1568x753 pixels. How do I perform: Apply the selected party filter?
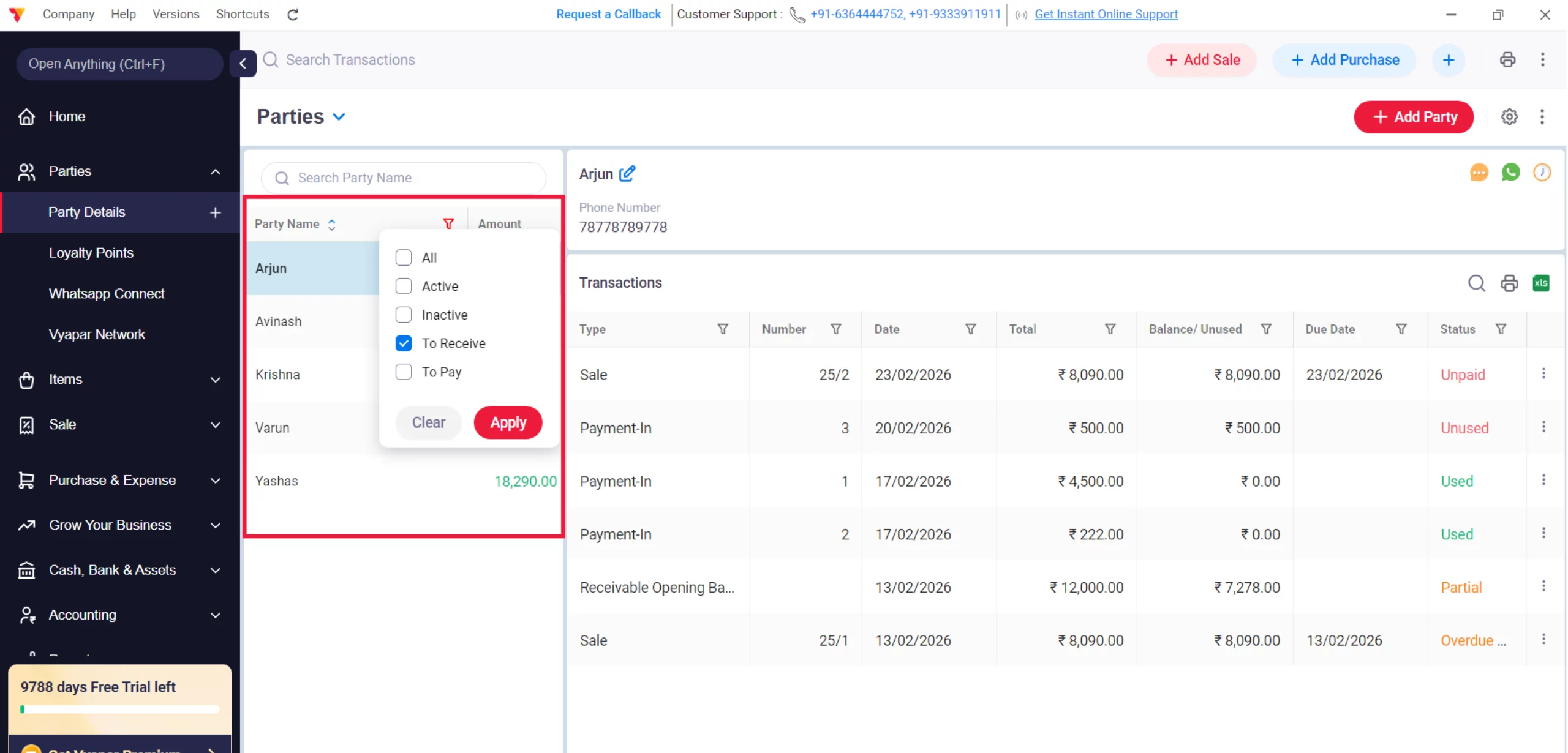(x=508, y=422)
